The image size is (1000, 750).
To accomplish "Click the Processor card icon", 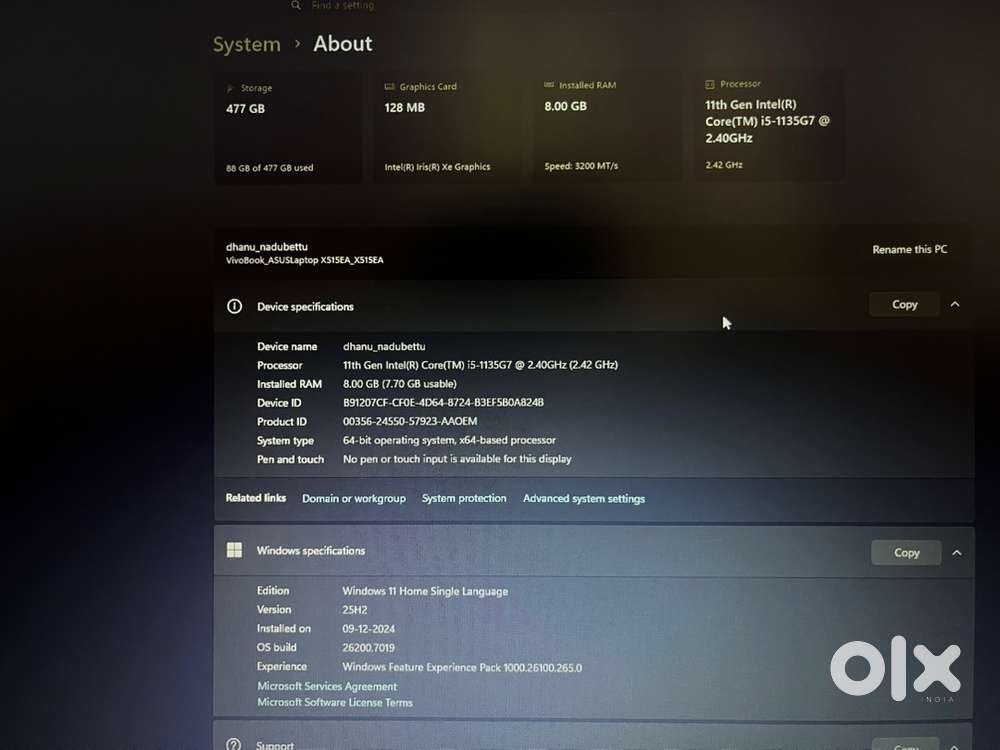I will [710, 84].
